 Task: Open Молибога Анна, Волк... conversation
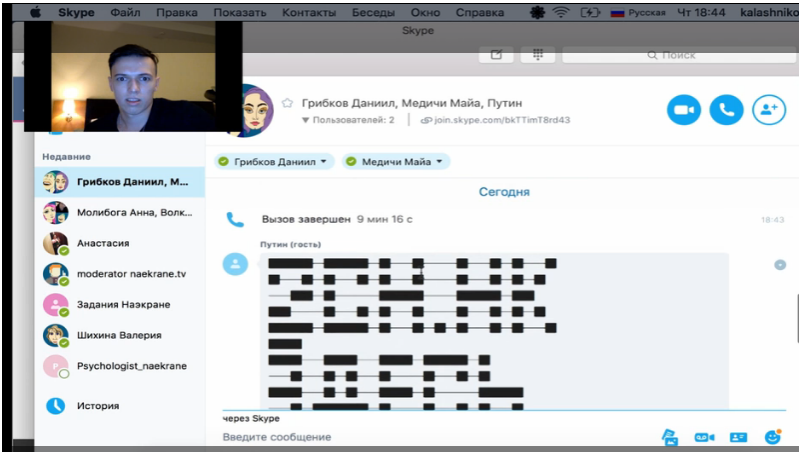pos(120,212)
